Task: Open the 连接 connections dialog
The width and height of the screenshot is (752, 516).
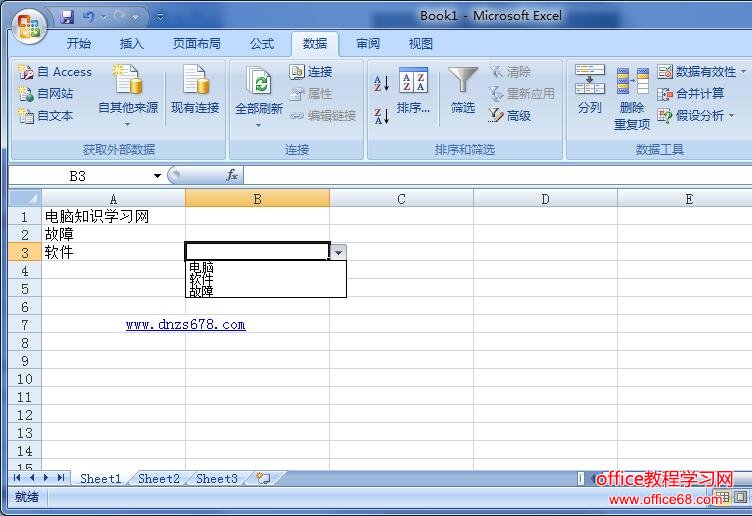Action: [x=311, y=72]
